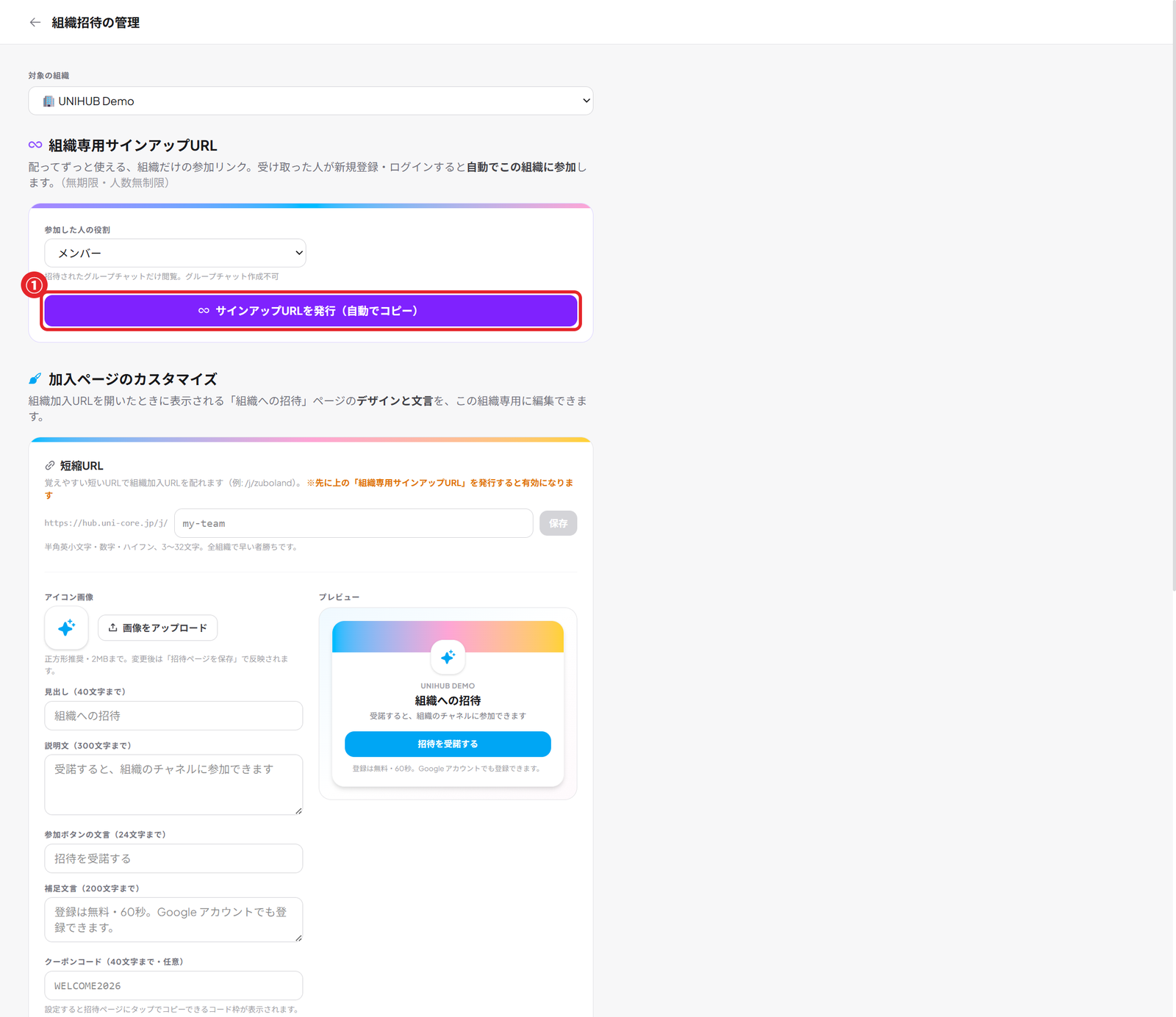Click the 見出し input field

pyautogui.click(x=173, y=716)
